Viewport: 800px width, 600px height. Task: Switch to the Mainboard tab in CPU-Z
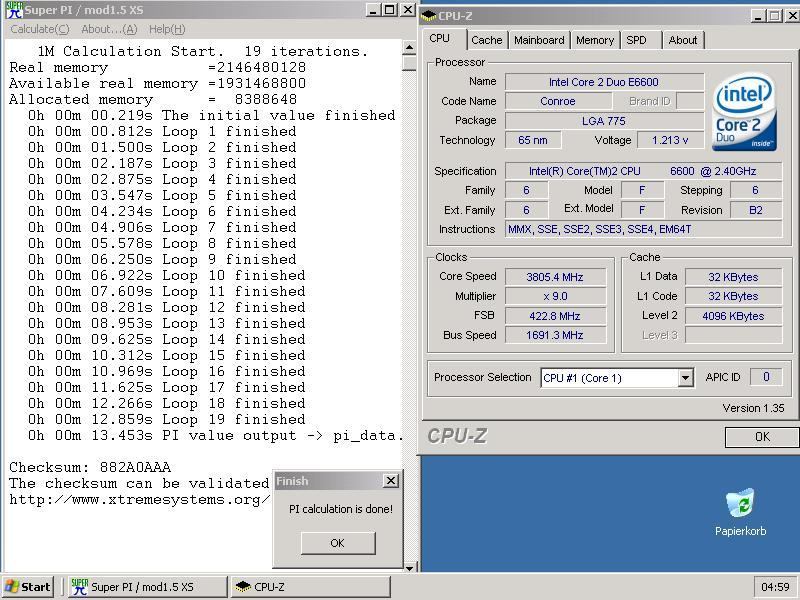pos(539,40)
